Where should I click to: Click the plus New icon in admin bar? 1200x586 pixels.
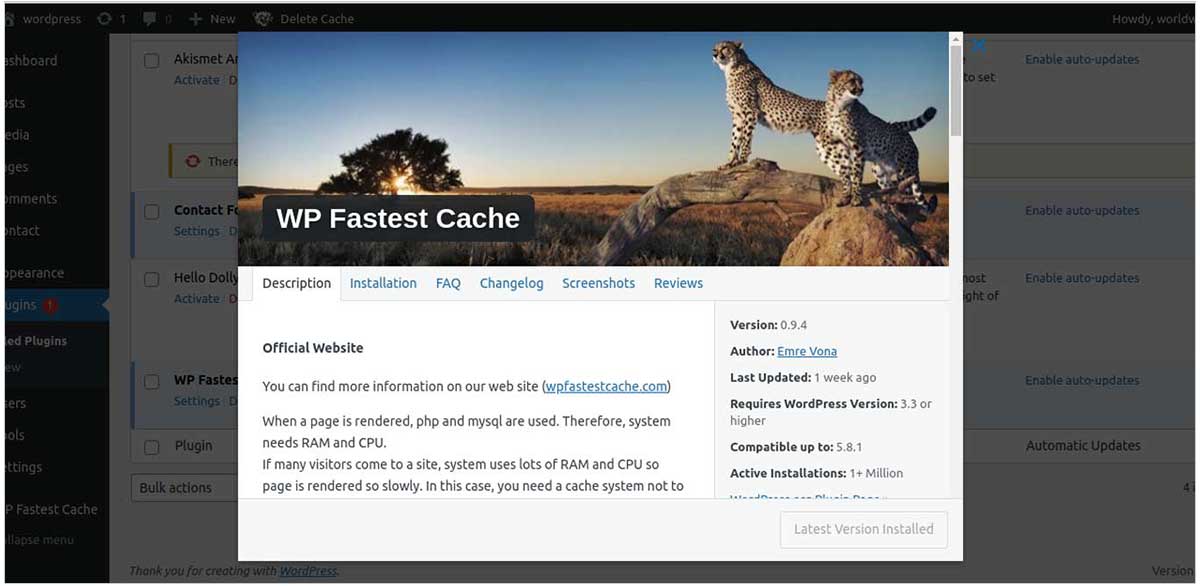pos(195,18)
